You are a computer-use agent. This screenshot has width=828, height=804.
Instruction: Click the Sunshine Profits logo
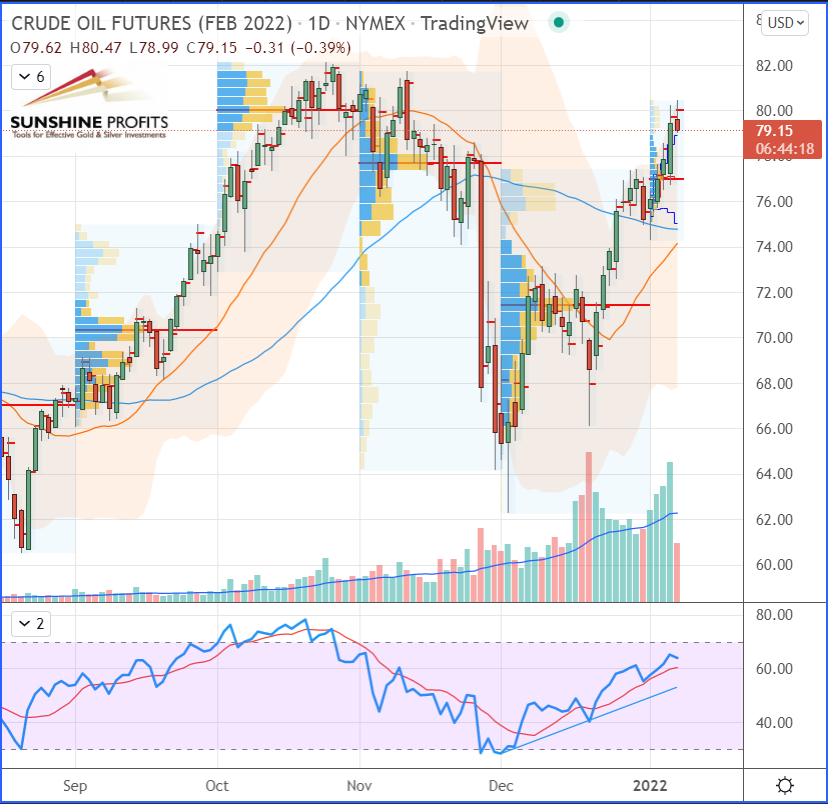[x=89, y=103]
